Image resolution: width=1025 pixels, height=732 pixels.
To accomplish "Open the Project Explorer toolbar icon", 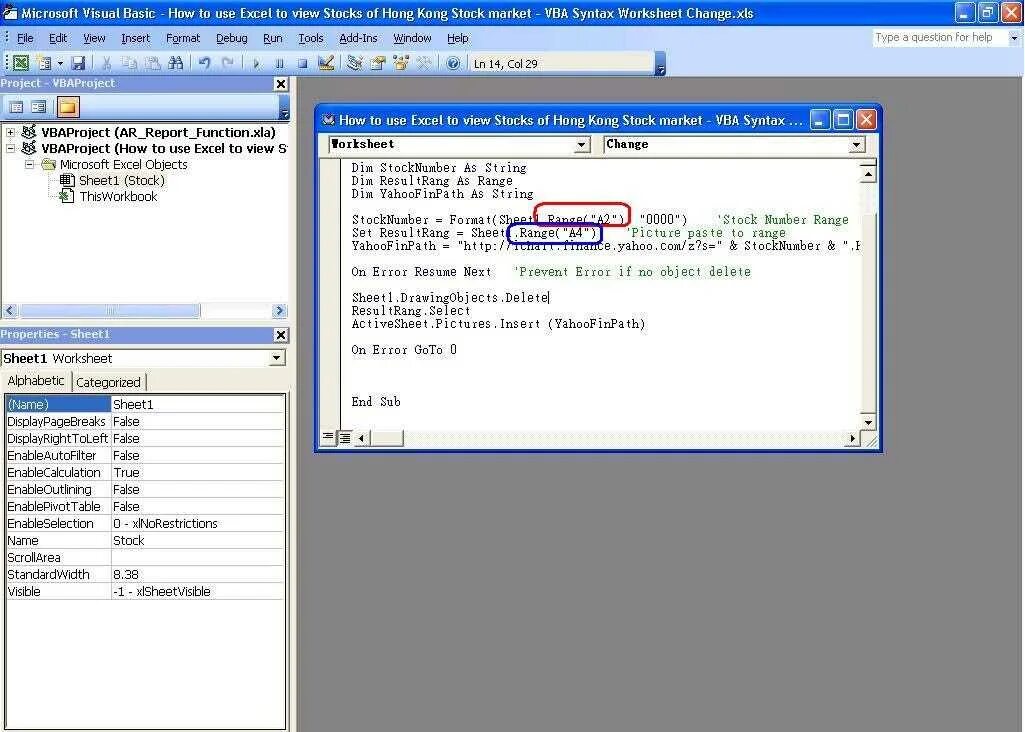I will point(355,63).
